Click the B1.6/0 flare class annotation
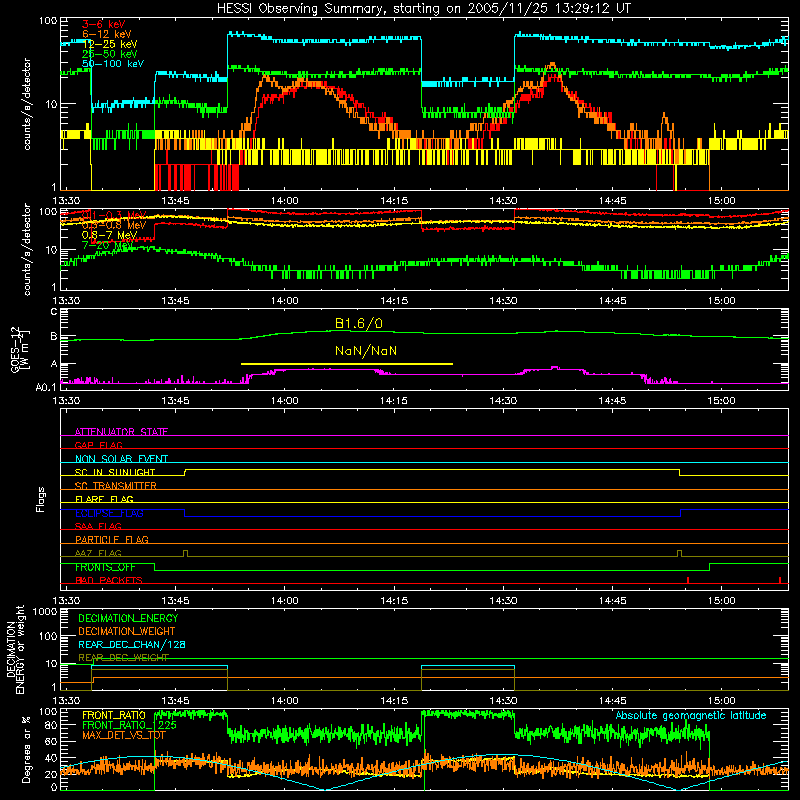This screenshot has height=800, width=800. [359, 323]
